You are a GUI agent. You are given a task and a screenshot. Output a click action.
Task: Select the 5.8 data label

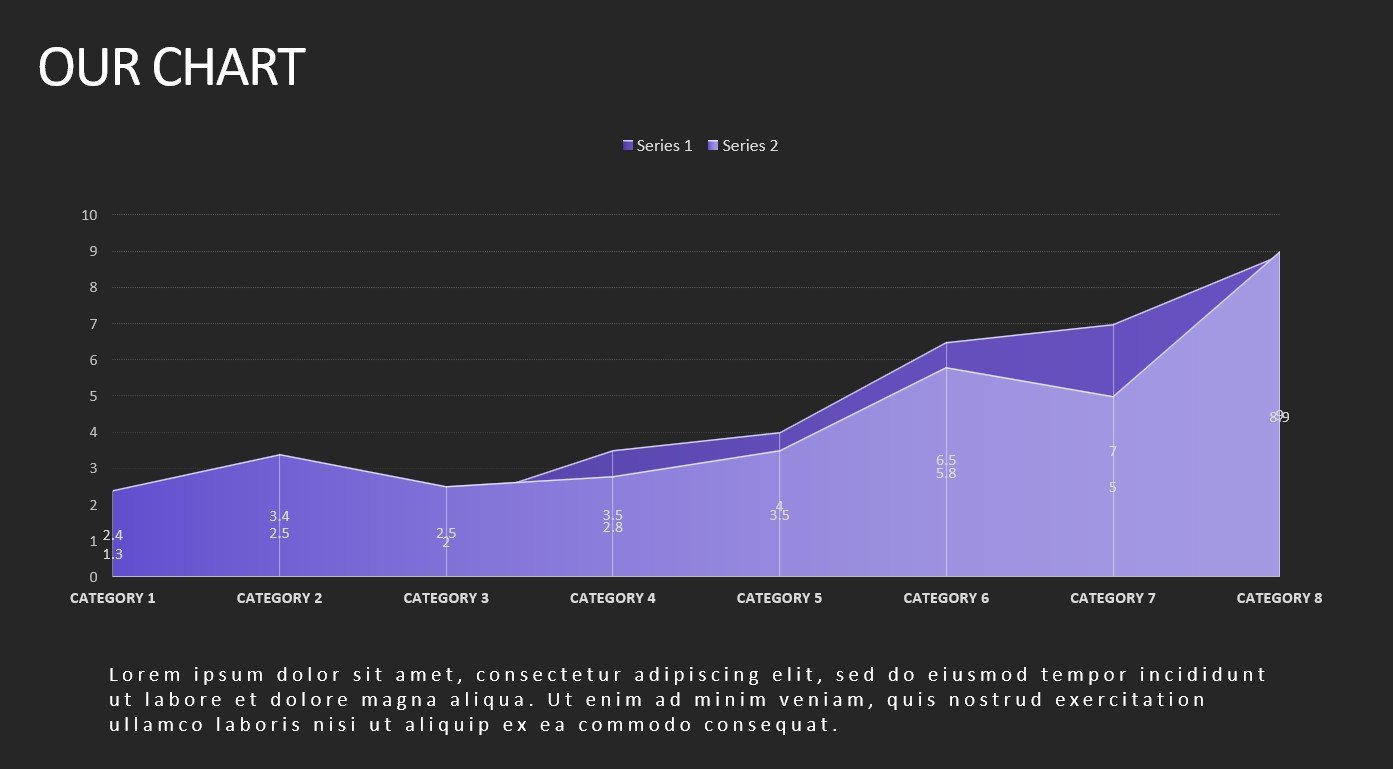tap(946, 474)
